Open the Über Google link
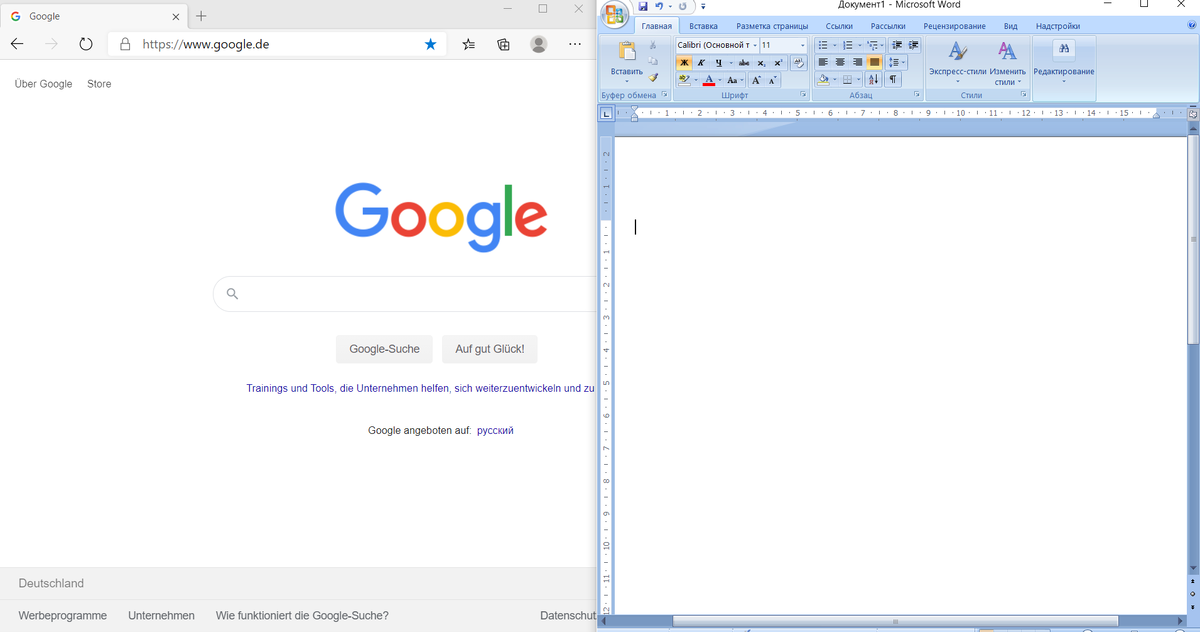The height and width of the screenshot is (632, 1200). (x=44, y=84)
